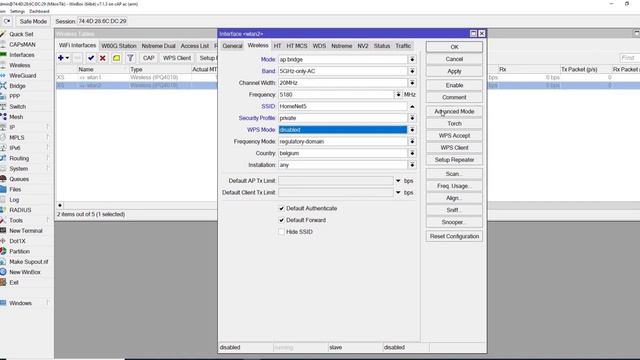Image resolution: width=640 pixels, height=360 pixels.
Task: Expand the Default AP Tx Limit arrow
Action: pyautogui.click(x=398, y=181)
